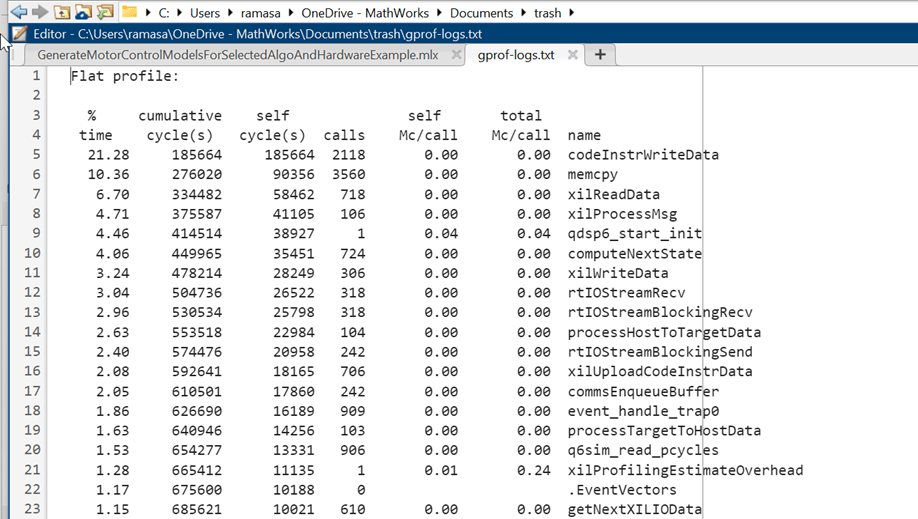918x519 pixels.
Task: Go back with the blue left arrow
Action: click(19, 12)
